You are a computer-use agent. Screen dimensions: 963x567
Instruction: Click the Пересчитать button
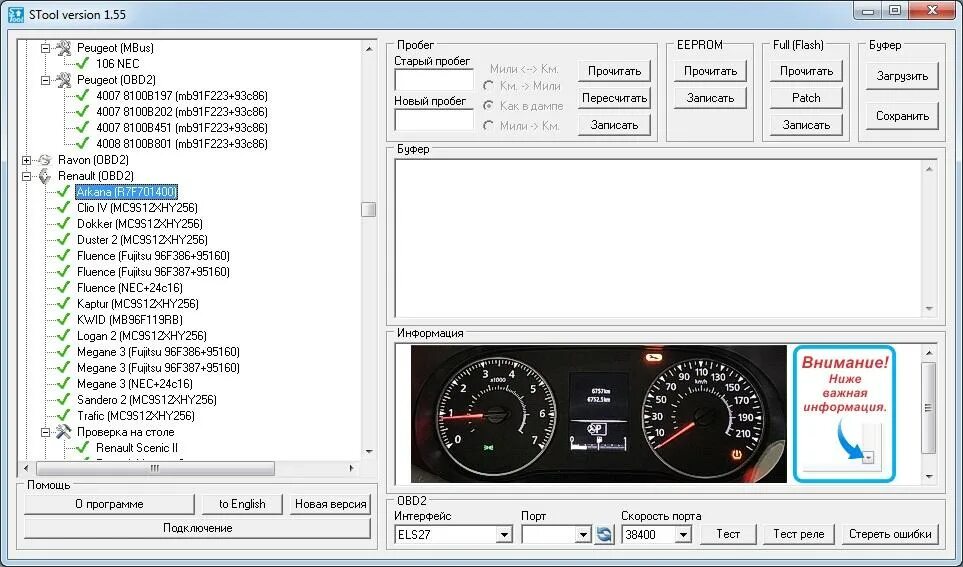(x=614, y=98)
